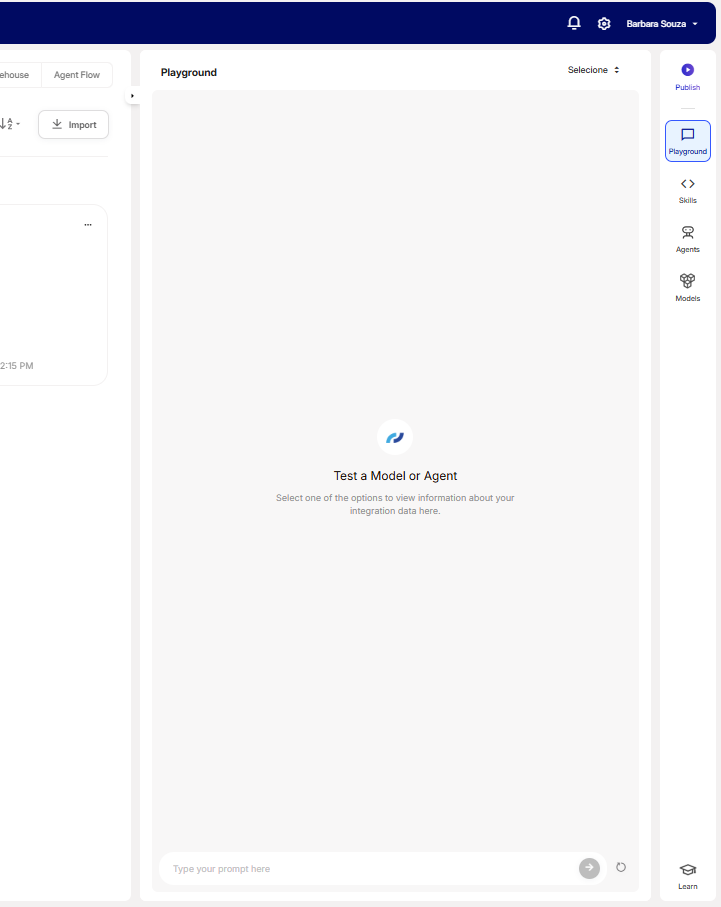The width and height of the screenshot is (721, 907).
Task: Switch to the Agent Flow tab
Action: pyautogui.click(x=77, y=75)
